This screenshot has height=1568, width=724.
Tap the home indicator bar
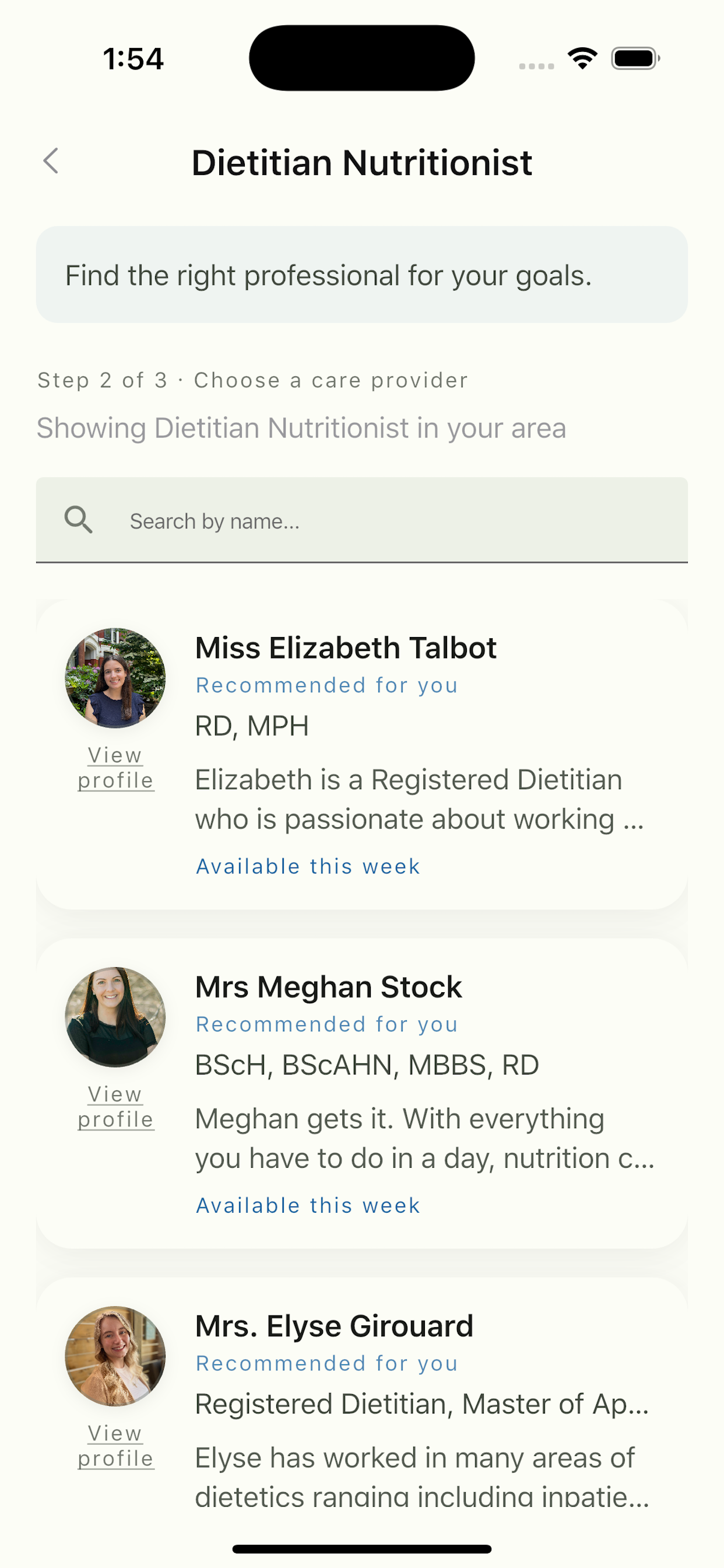click(x=362, y=1549)
